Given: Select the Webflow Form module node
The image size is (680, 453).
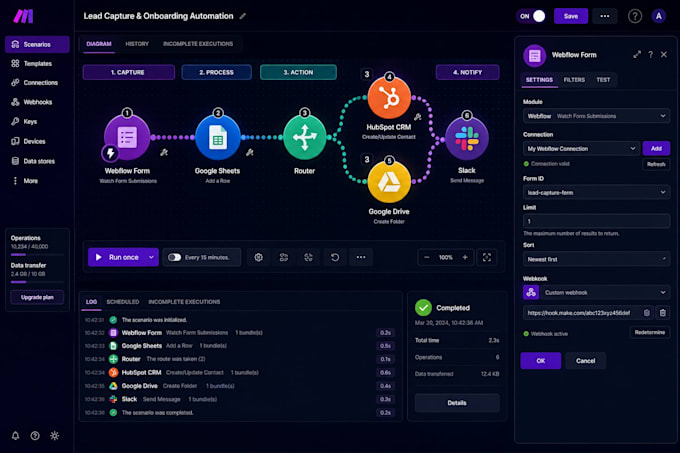Looking at the screenshot, I should 127,137.
